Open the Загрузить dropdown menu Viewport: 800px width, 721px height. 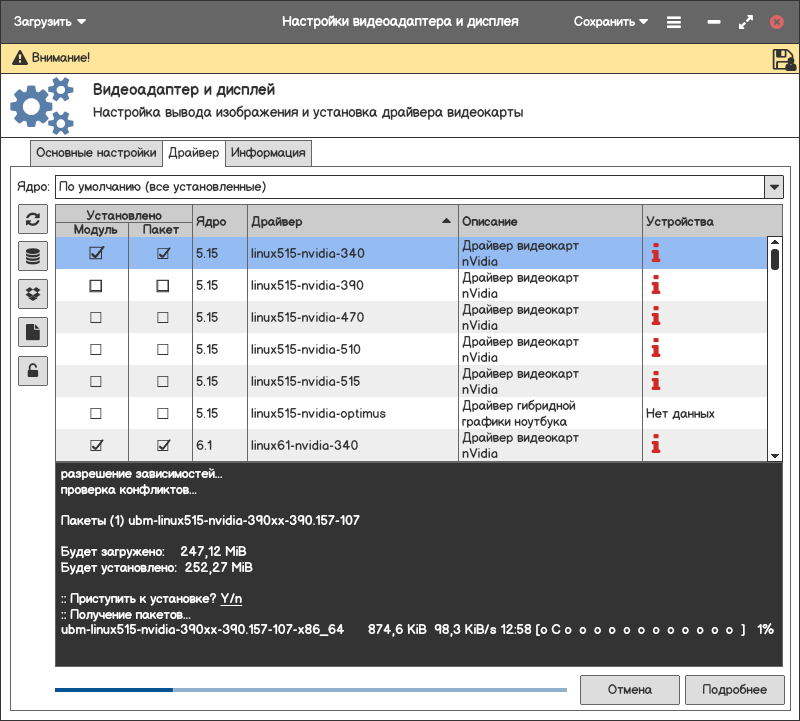[x=50, y=22]
